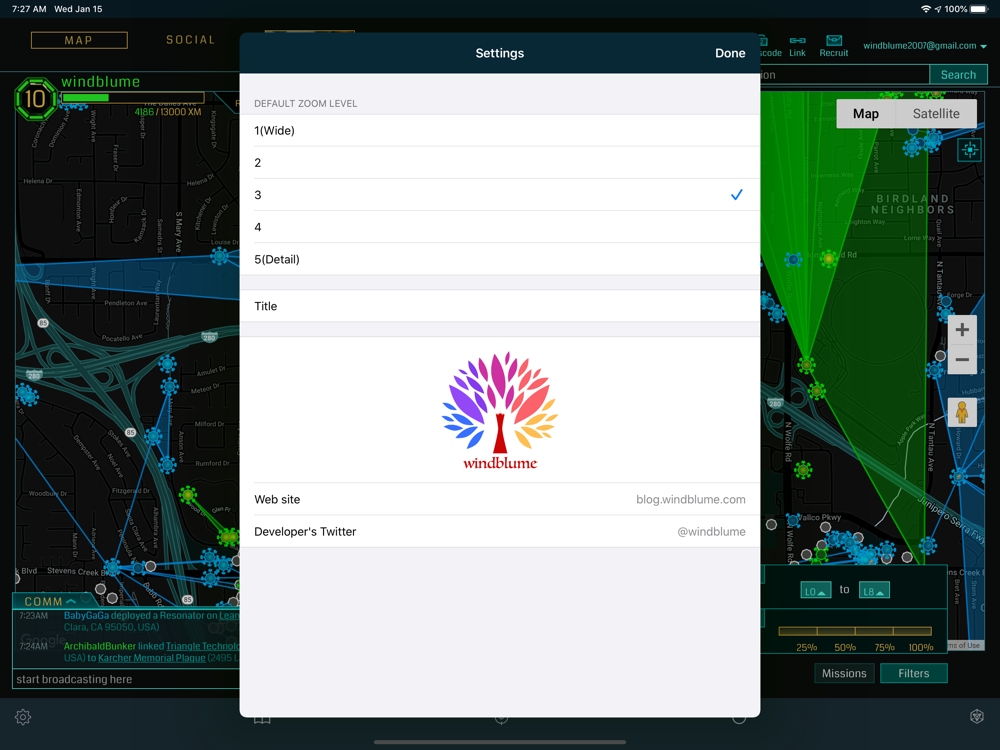Tap the battery icon in status bar
This screenshot has width=1000, height=750.
click(x=979, y=9)
